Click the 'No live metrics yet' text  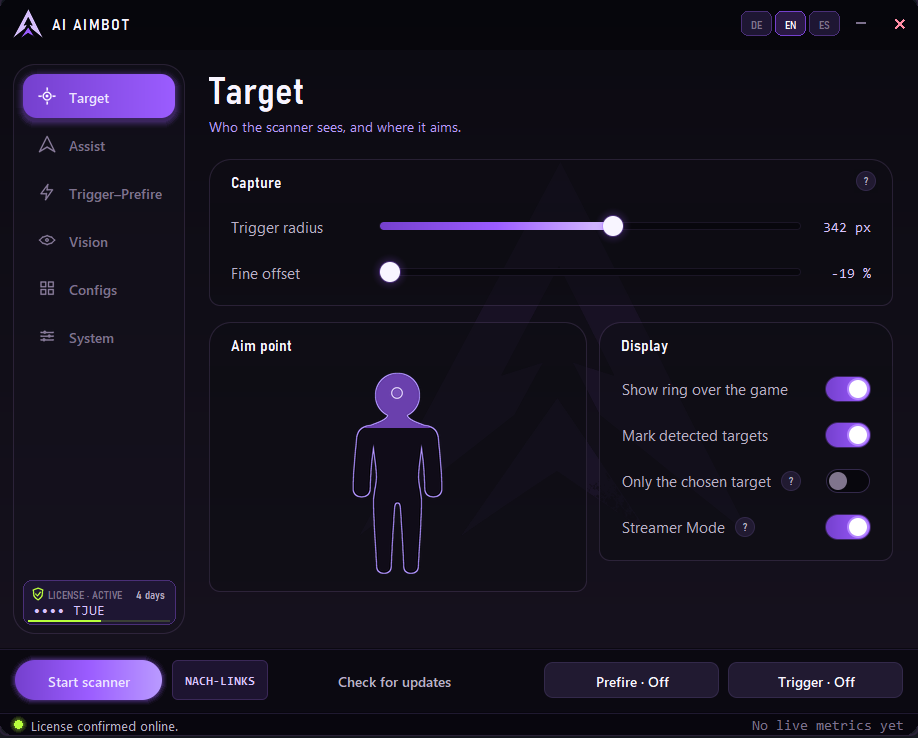click(x=827, y=726)
